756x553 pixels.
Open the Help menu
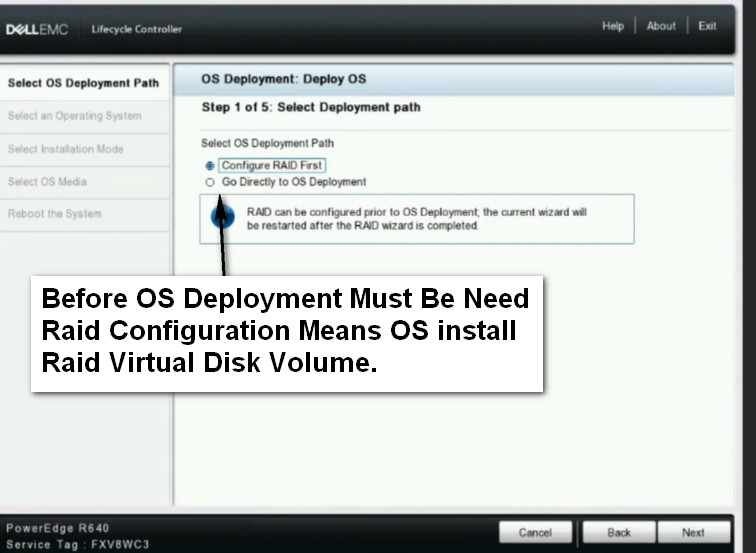(612, 27)
